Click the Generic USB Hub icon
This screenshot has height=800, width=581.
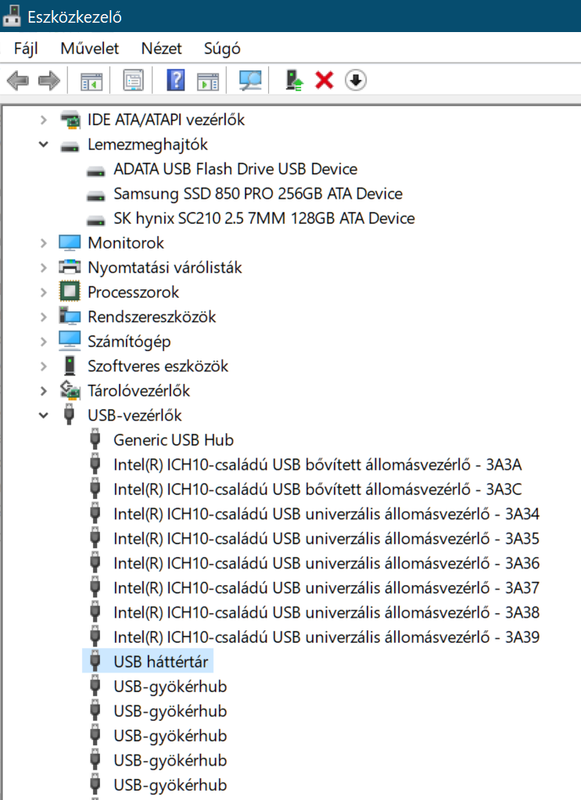[x=95, y=439]
